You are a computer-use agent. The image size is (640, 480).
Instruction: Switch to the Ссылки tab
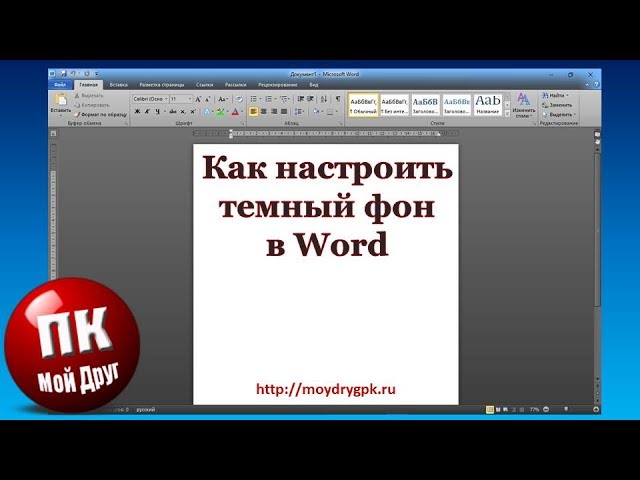point(204,85)
